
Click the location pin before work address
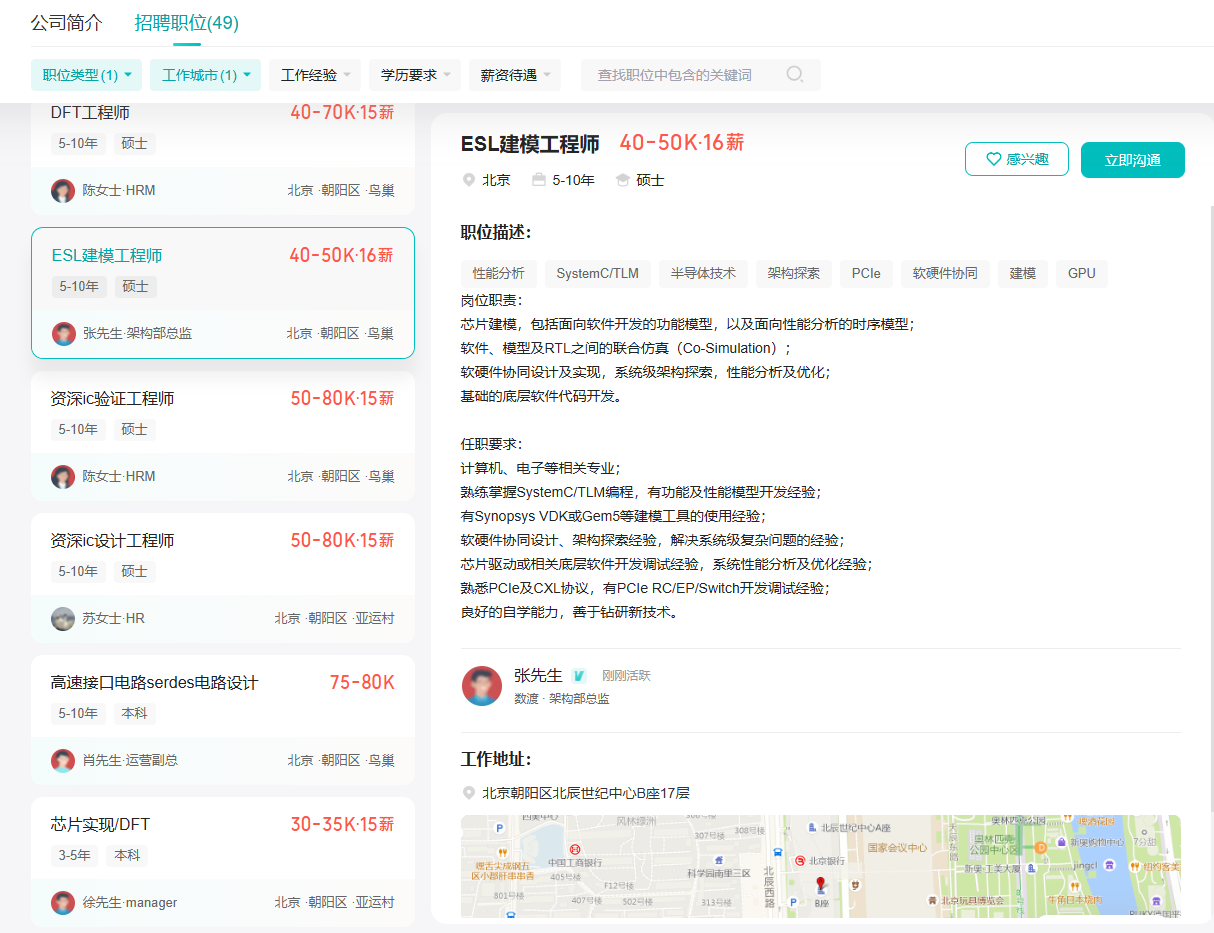click(469, 793)
